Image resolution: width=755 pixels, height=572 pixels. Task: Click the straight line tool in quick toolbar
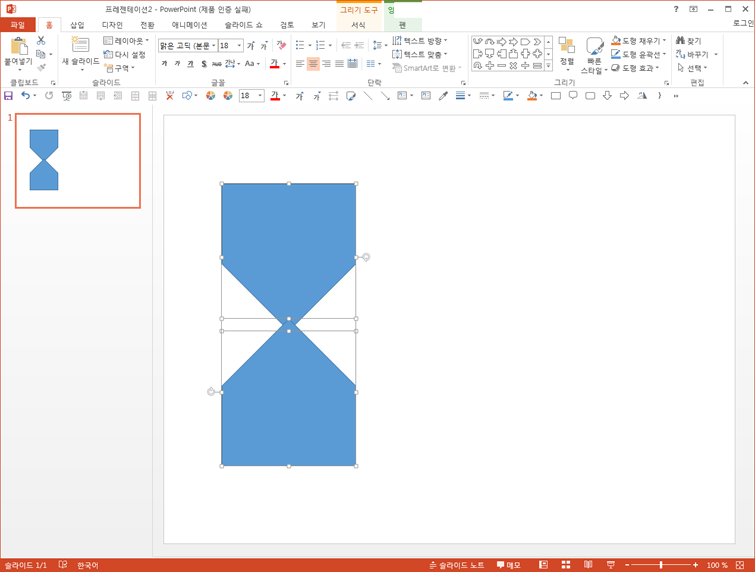[x=368, y=96]
